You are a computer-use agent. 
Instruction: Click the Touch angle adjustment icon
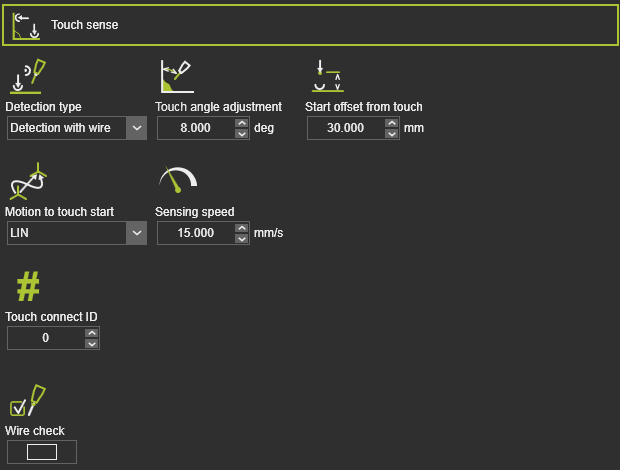(176, 77)
